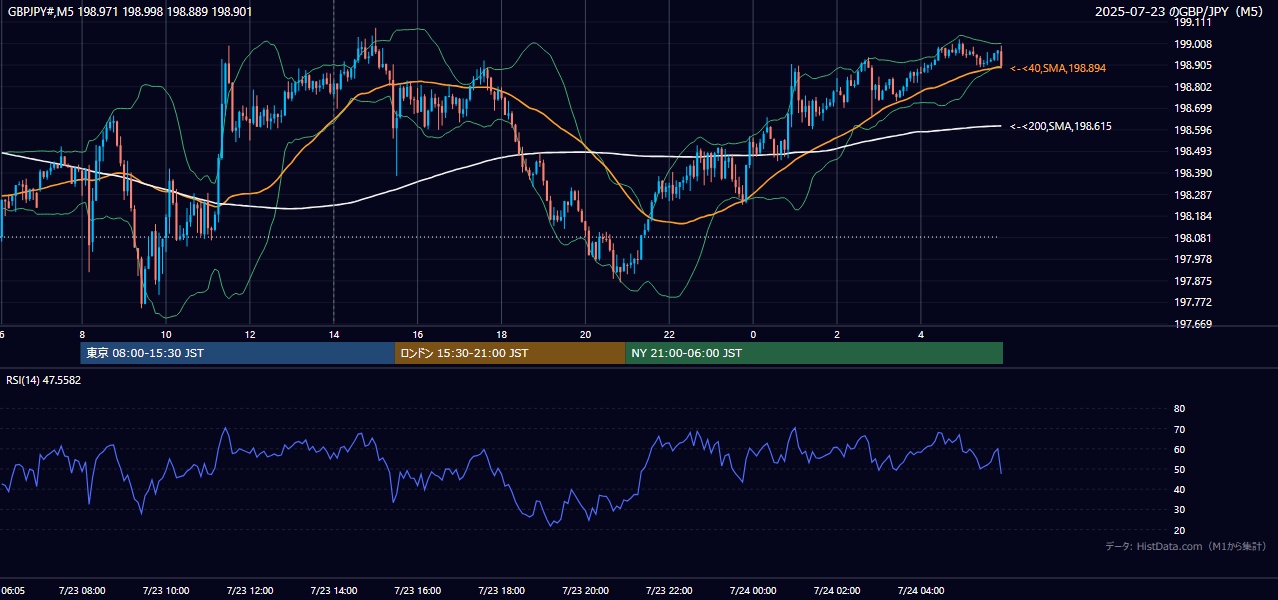Image resolution: width=1278 pixels, height=600 pixels.
Task: Click price axis label 197.669
Action: 1193,324
